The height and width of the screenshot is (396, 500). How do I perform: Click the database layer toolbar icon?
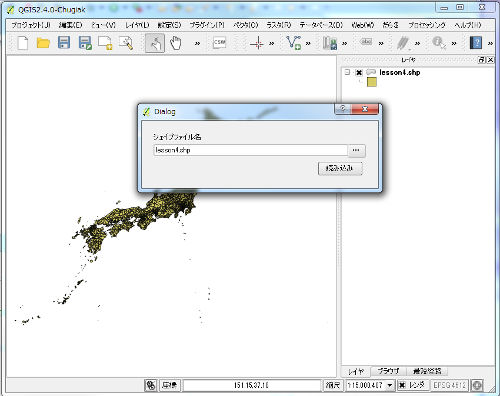point(330,43)
